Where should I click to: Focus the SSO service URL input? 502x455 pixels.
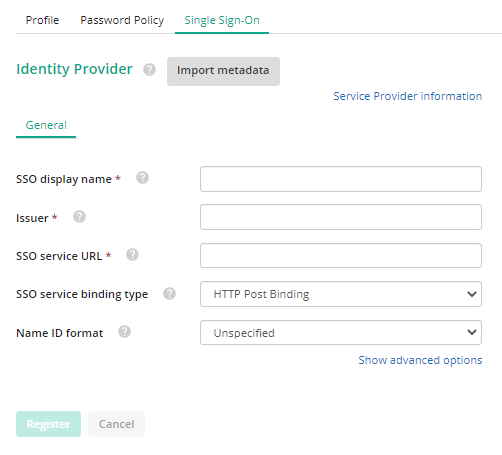(341, 255)
